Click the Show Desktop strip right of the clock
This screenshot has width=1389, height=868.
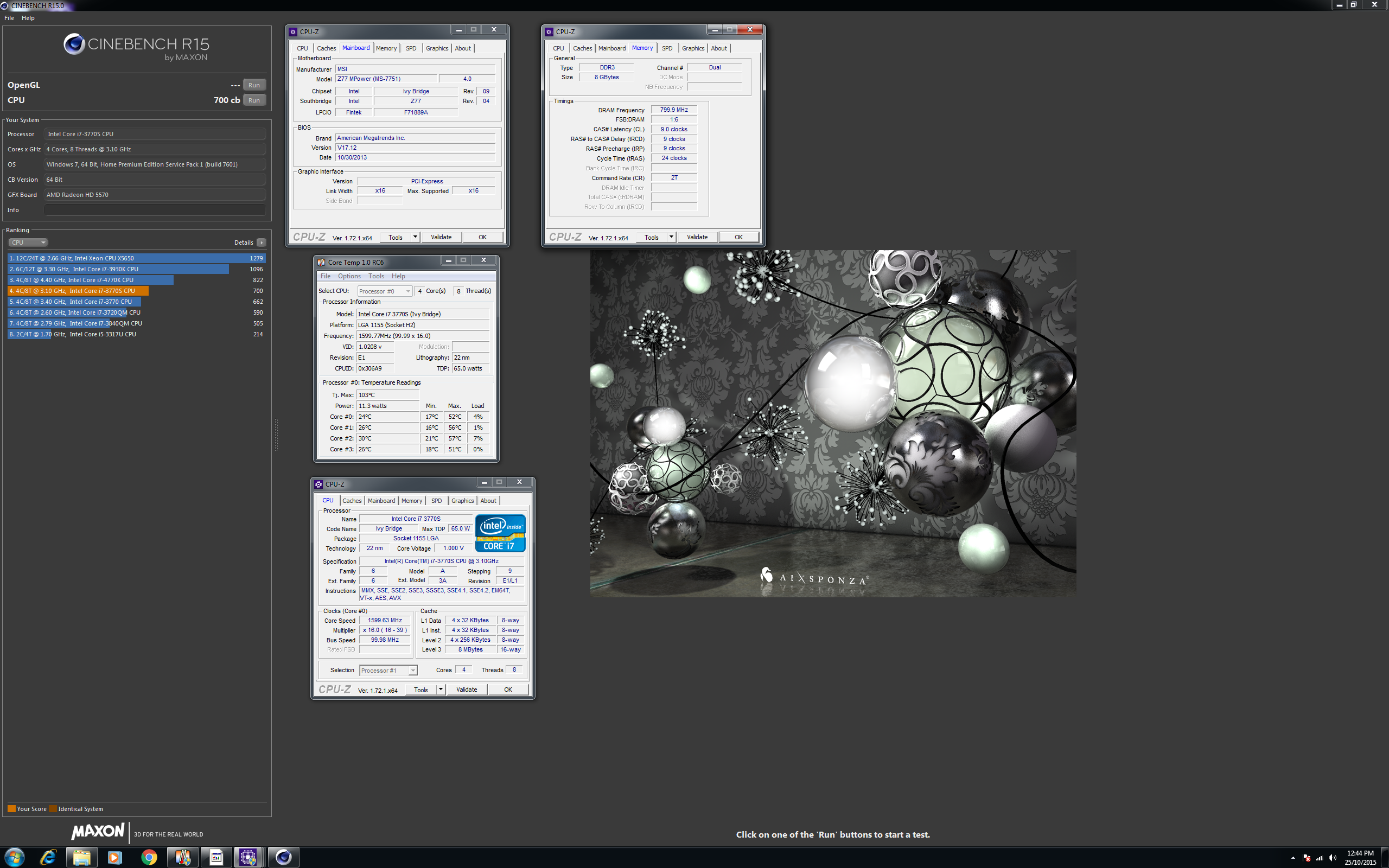point(1386,858)
